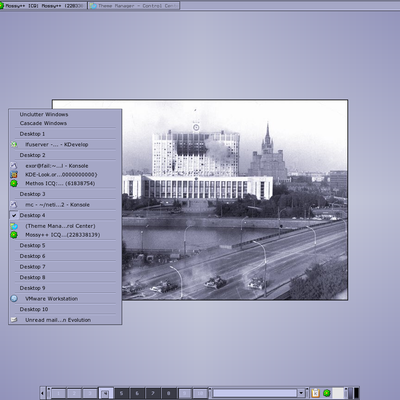Image resolution: width=400 pixels, height=400 pixels.
Task: Click Konsole icon beside the mc entry
Action: tap(14, 205)
